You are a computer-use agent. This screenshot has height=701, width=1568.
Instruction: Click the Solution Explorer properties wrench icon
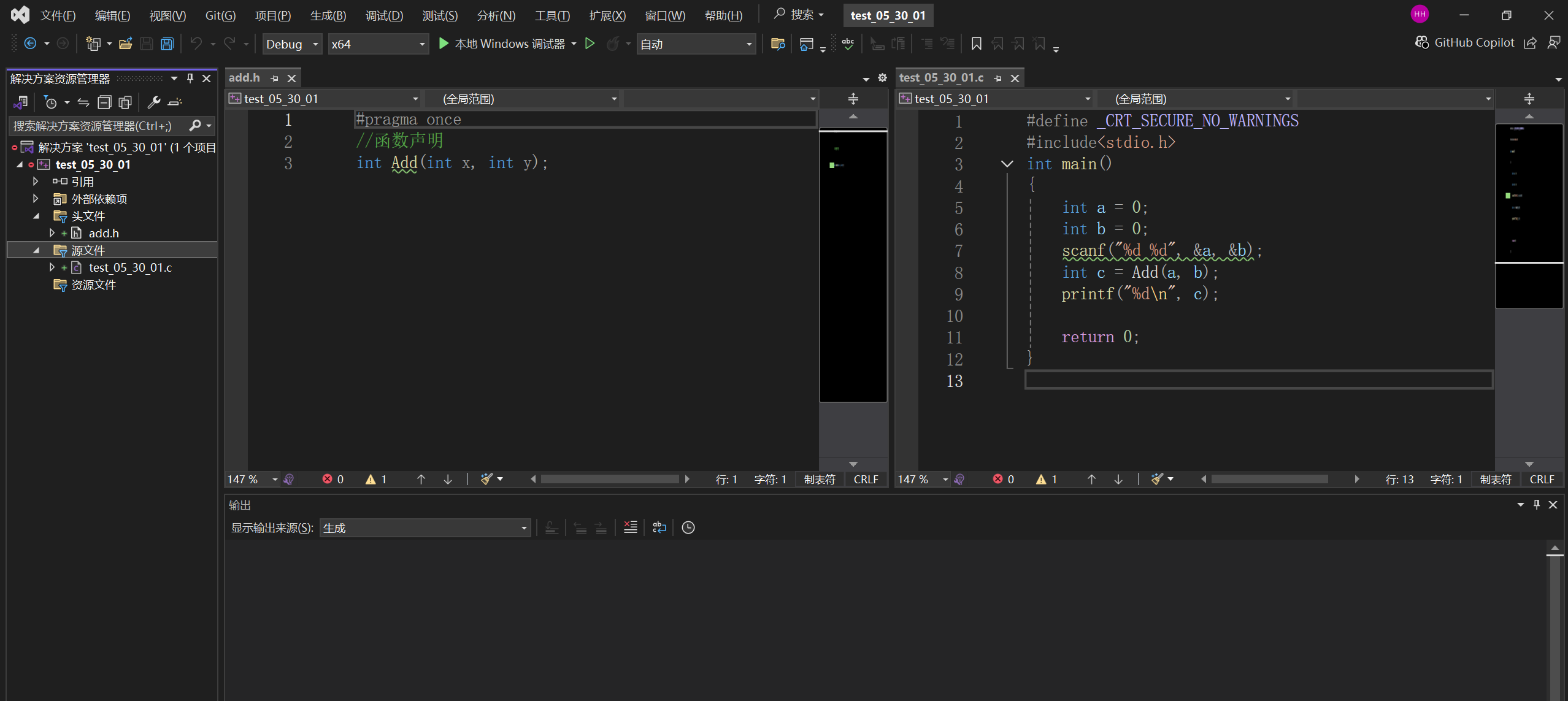pyautogui.click(x=153, y=102)
